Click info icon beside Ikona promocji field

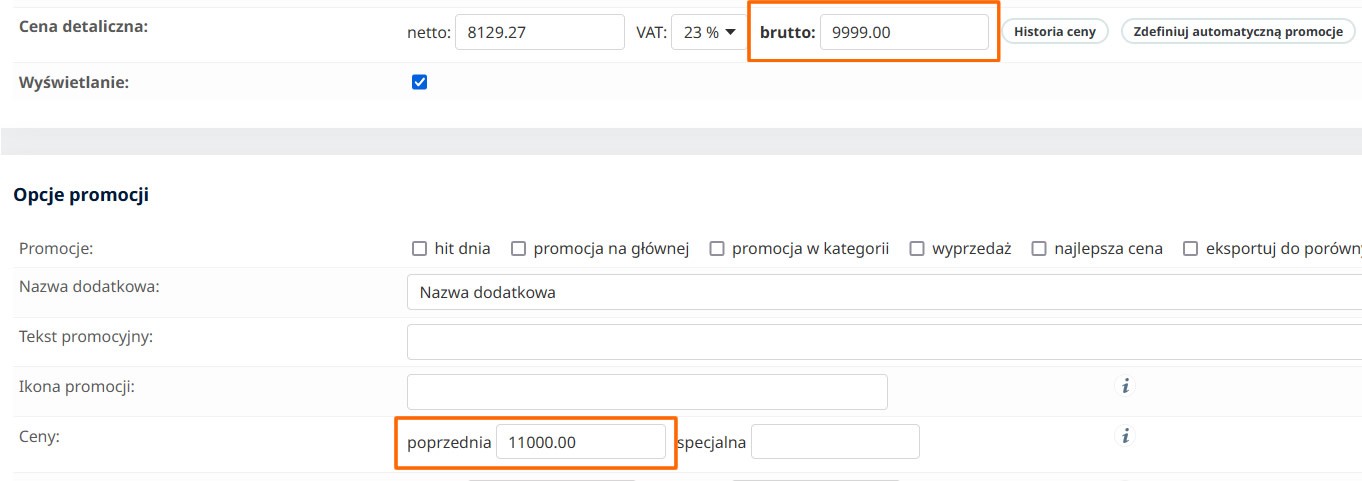point(1125,386)
